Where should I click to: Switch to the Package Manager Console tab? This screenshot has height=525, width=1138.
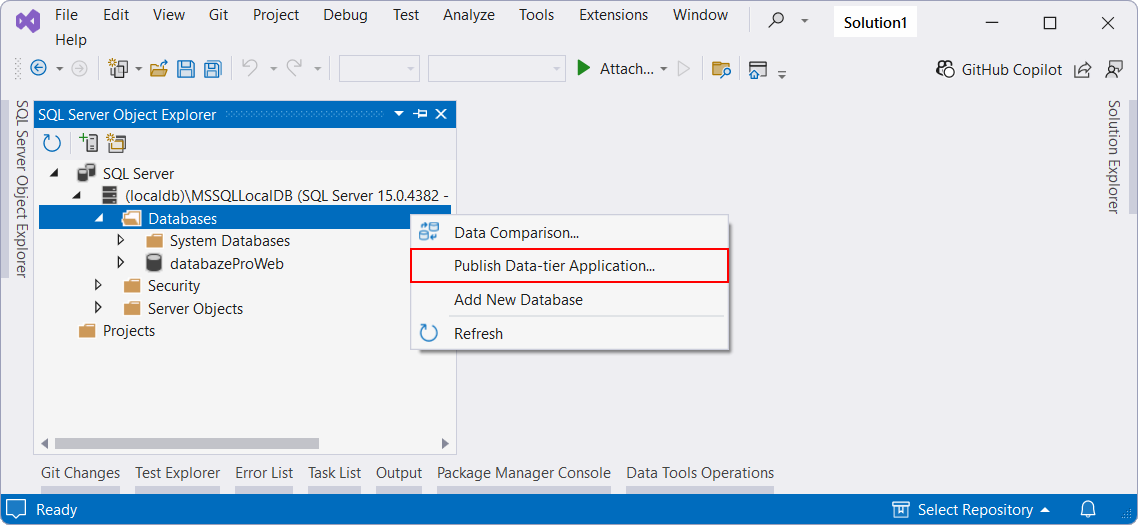pos(524,473)
